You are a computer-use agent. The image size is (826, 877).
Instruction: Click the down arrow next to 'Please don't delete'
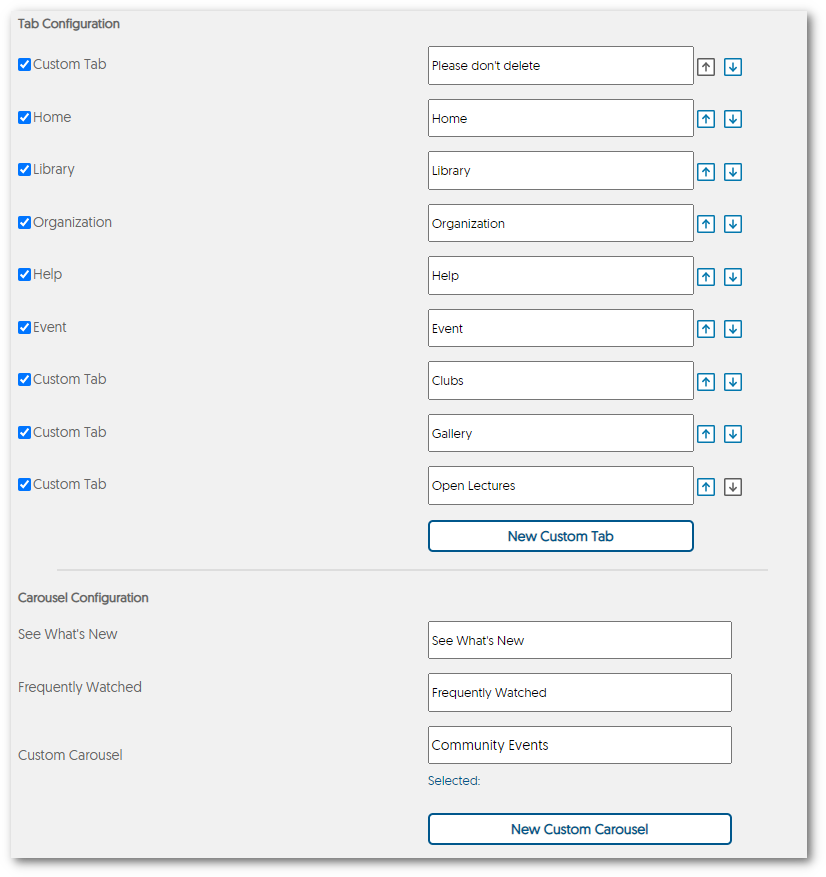click(x=733, y=66)
